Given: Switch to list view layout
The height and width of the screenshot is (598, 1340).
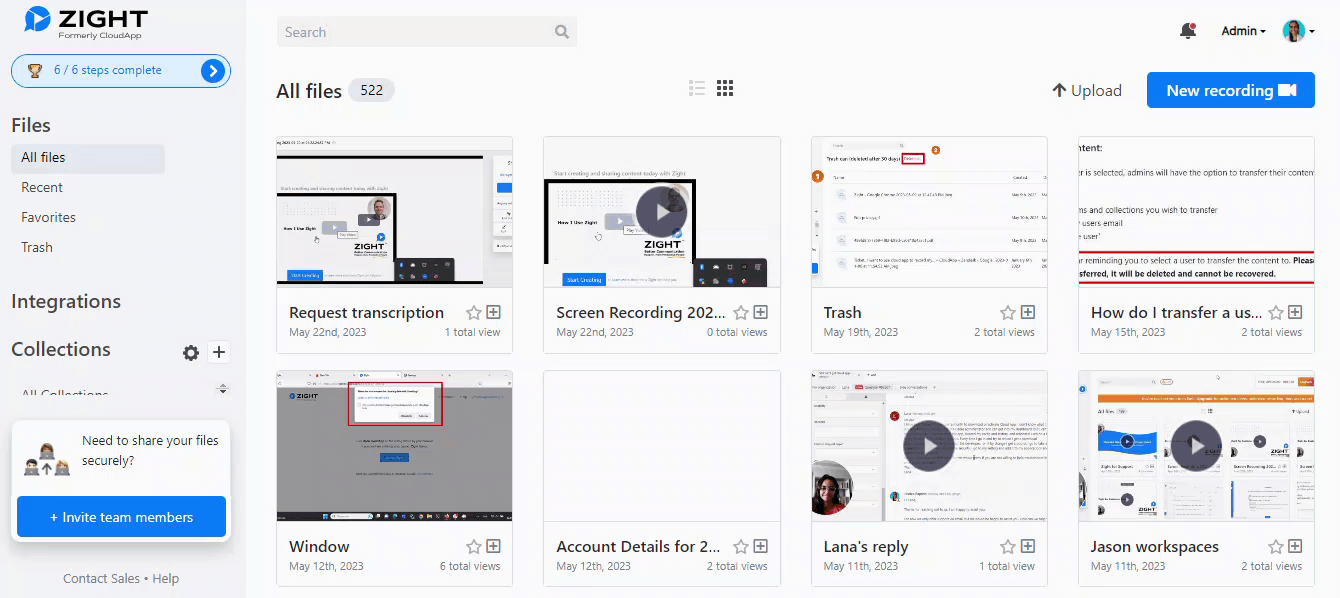Looking at the screenshot, I should point(697,89).
